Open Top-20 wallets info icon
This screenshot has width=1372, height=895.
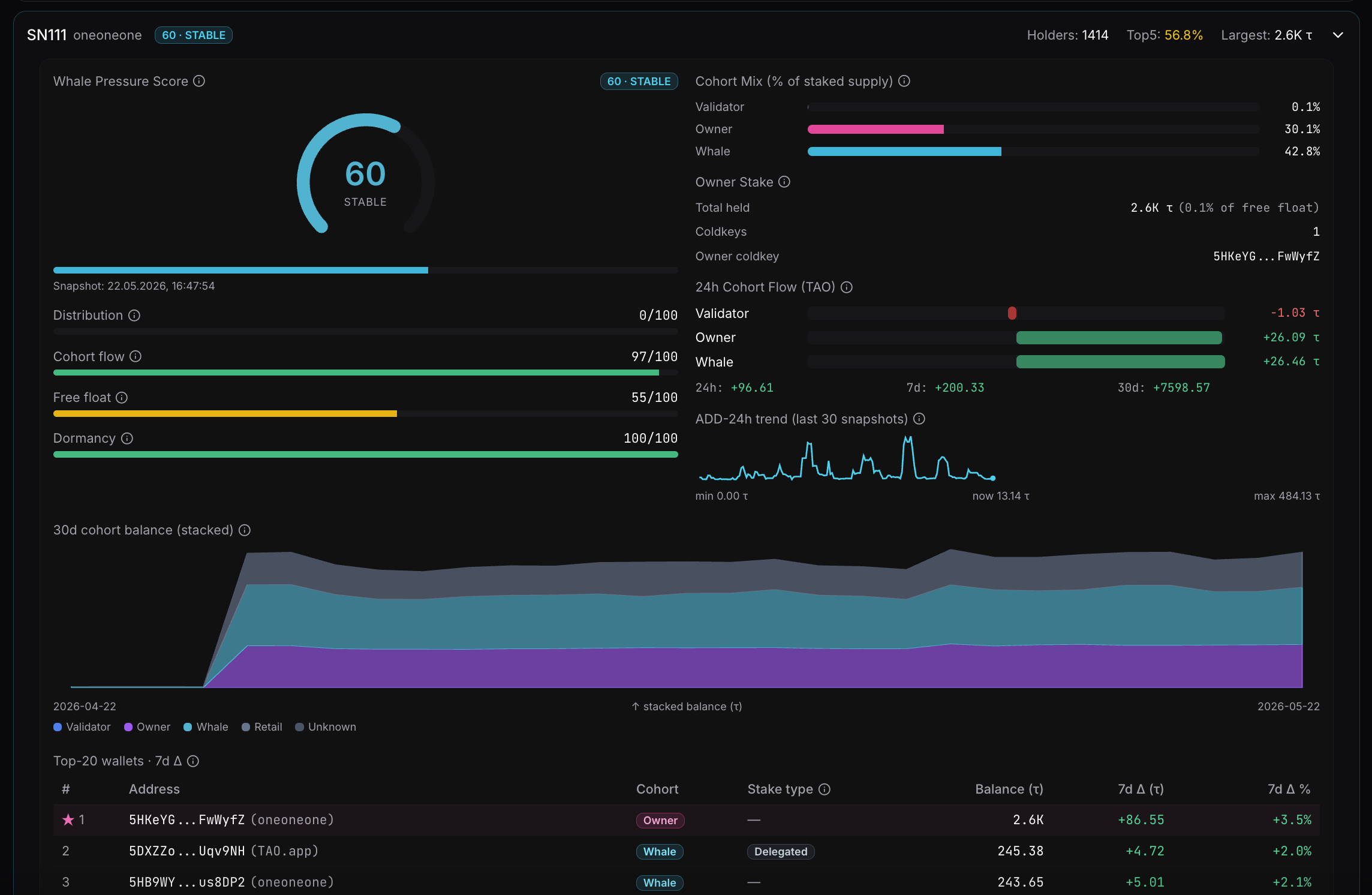pos(193,761)
